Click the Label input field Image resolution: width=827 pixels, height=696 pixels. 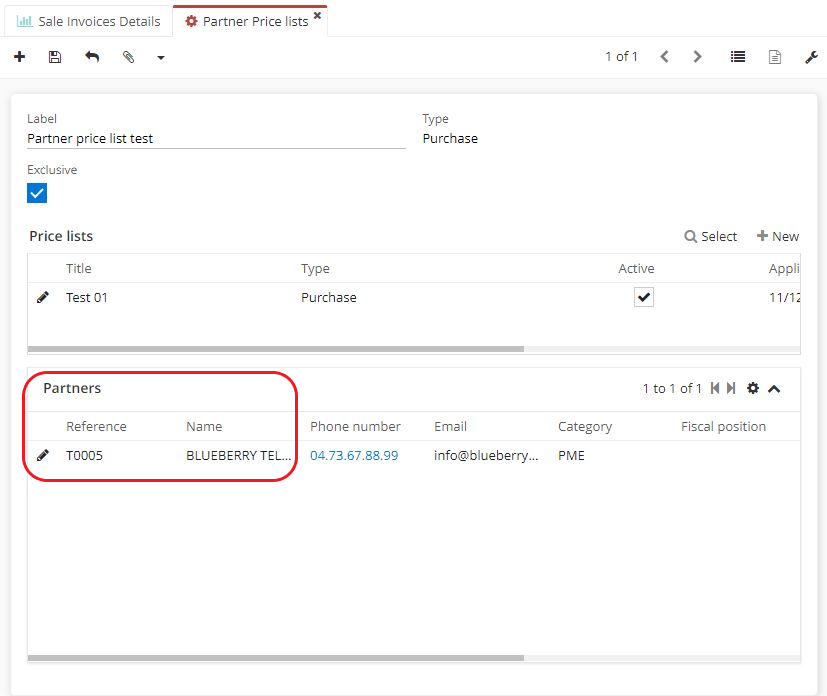click(x=216, y=139)
